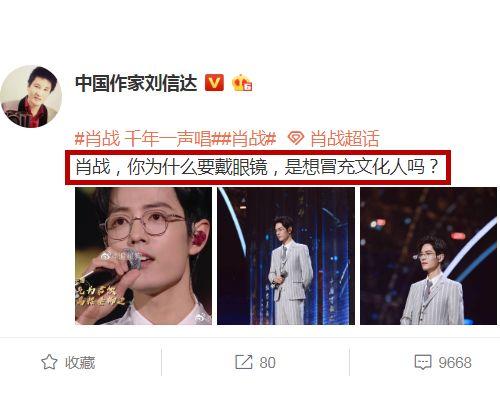Image resolution: width=500 pixels, height=400 pixels.
Task: Click the crown membership badge icon
Action: [x=242, y=83]
